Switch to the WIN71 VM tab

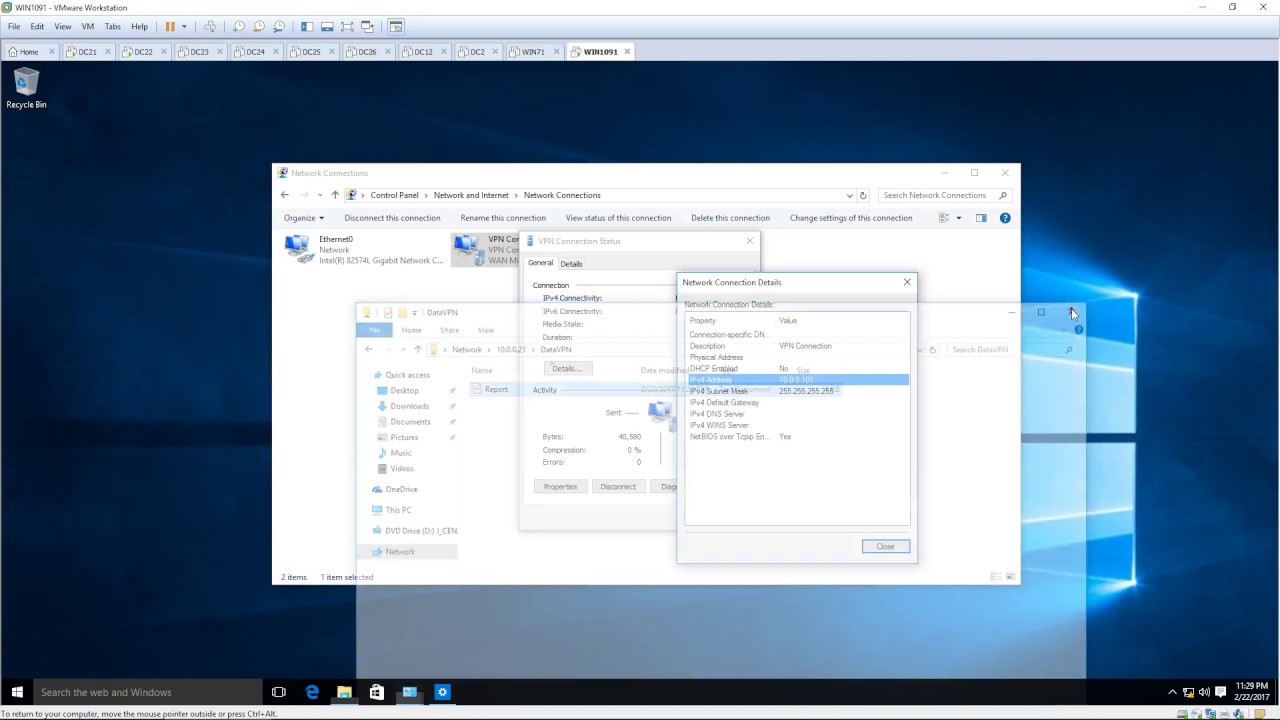pos(533,52)
